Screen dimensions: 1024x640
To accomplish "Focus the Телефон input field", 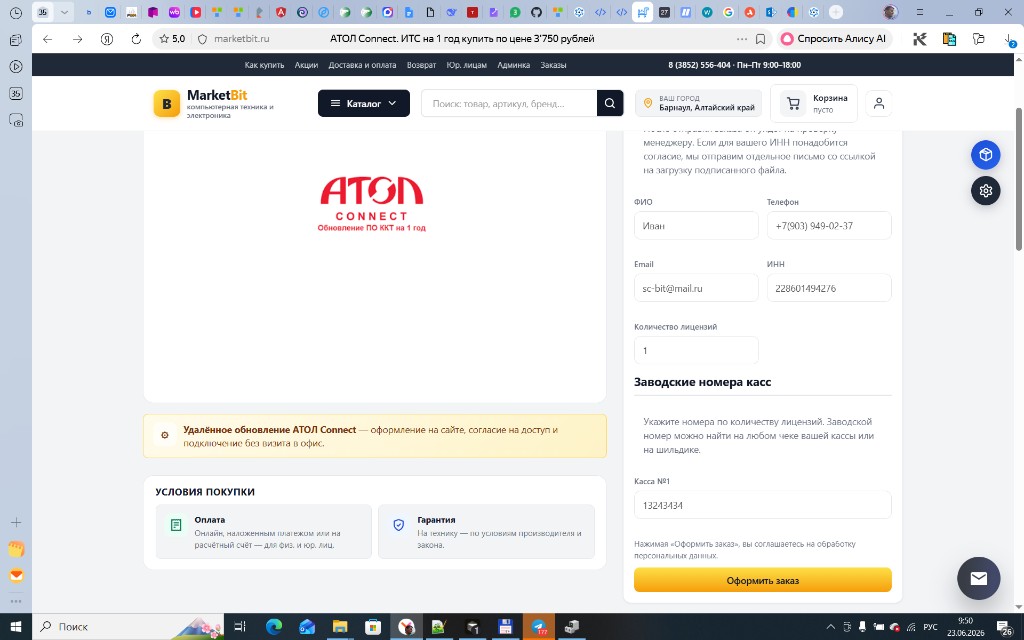I will [x=829, y=226].
